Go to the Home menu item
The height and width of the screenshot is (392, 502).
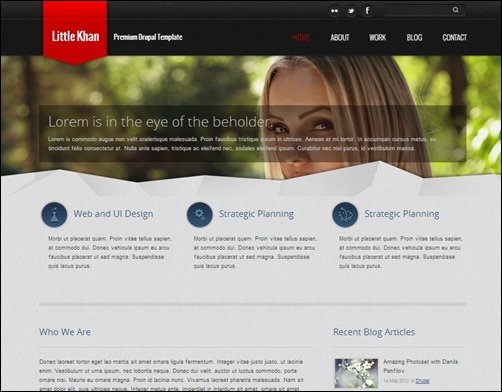tap(301, 37)
